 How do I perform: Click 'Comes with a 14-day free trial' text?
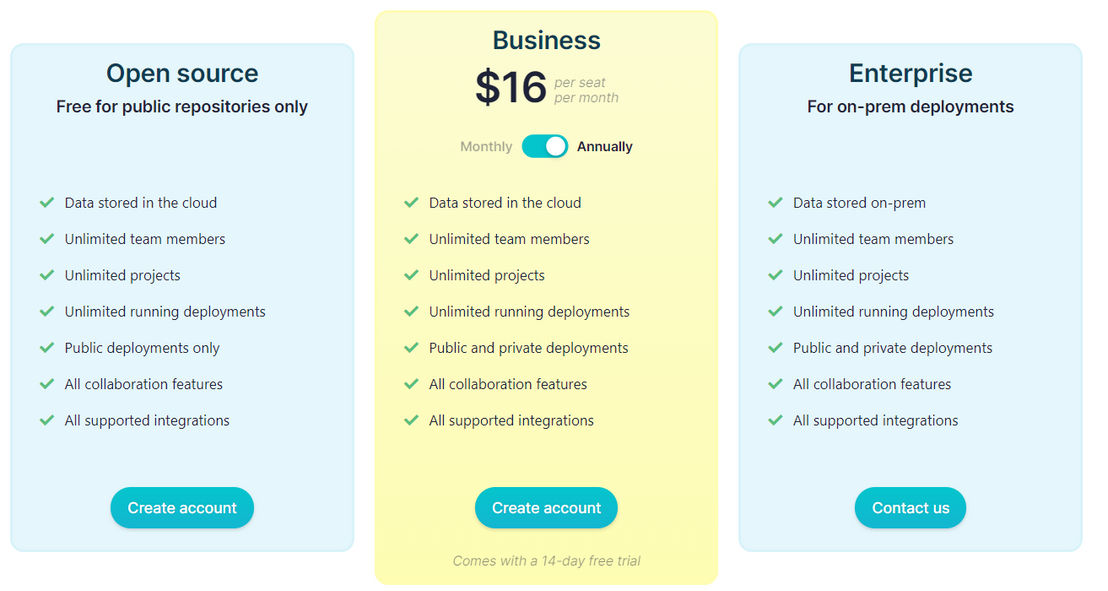click(x=546, y=561)
